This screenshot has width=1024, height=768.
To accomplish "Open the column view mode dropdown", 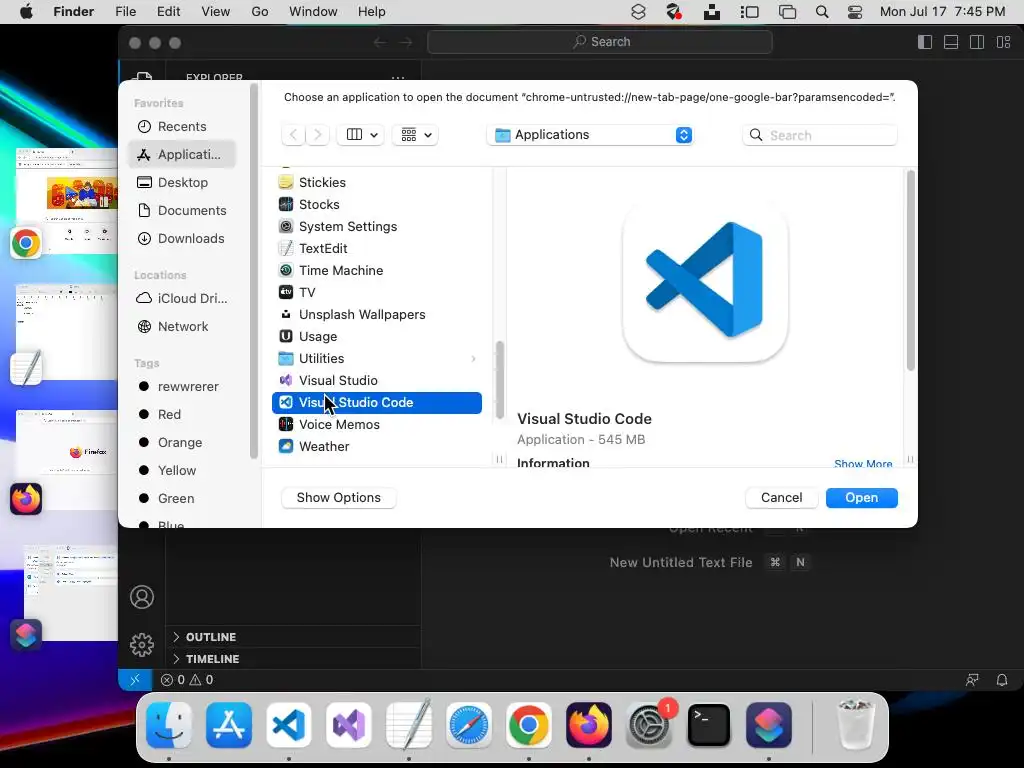I will coord(360,135).
